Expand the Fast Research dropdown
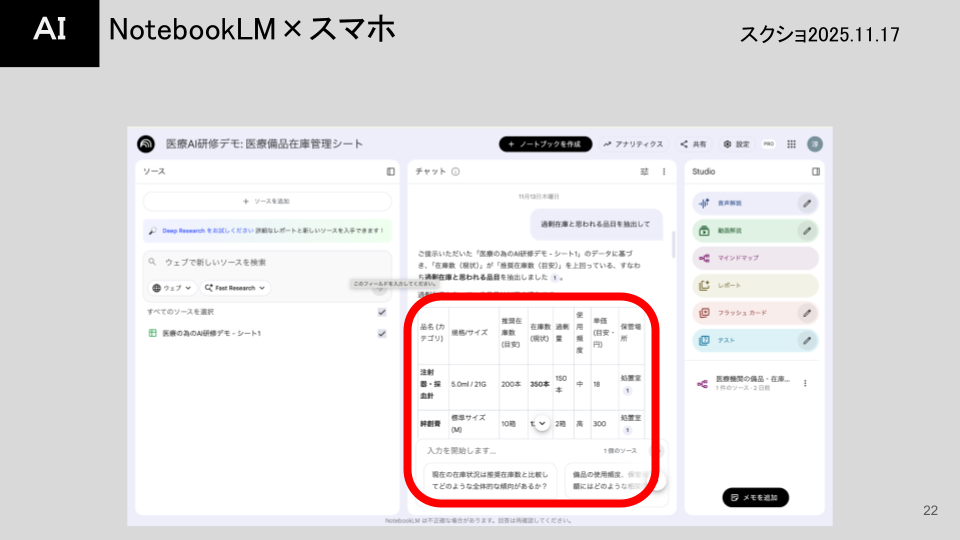The image size is (960, 540). point(236,288)
